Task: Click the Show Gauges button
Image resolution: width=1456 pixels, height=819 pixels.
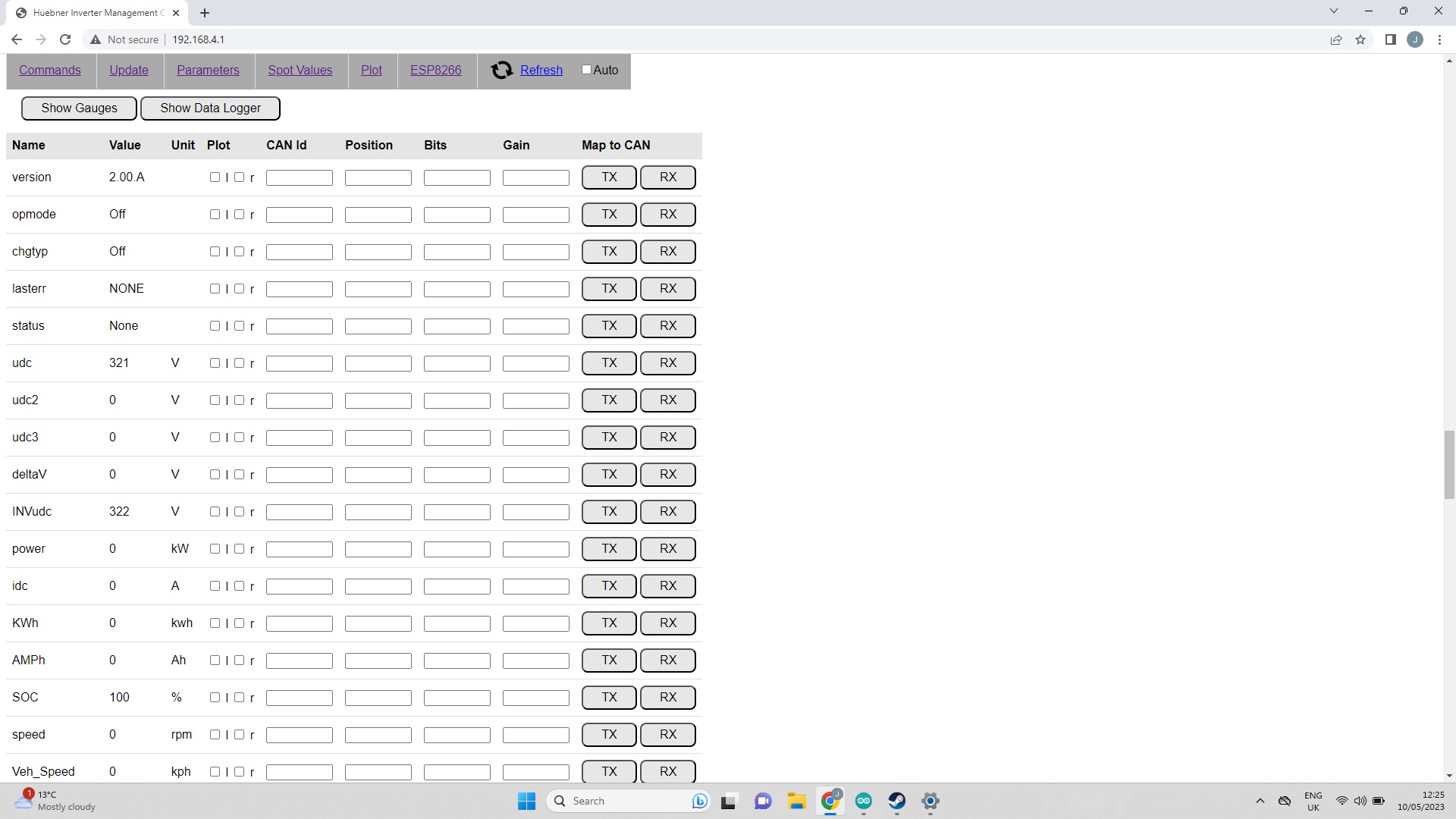Action: (x=79, y=108)
